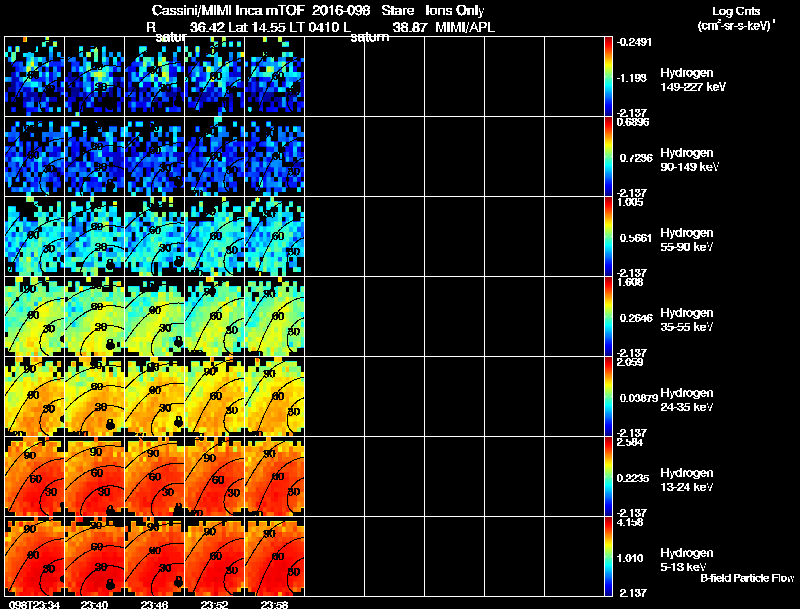Click the color bar for Hydrogen 13-24 keV
Screen dimensions: 800x609
(x=608, y=477)
